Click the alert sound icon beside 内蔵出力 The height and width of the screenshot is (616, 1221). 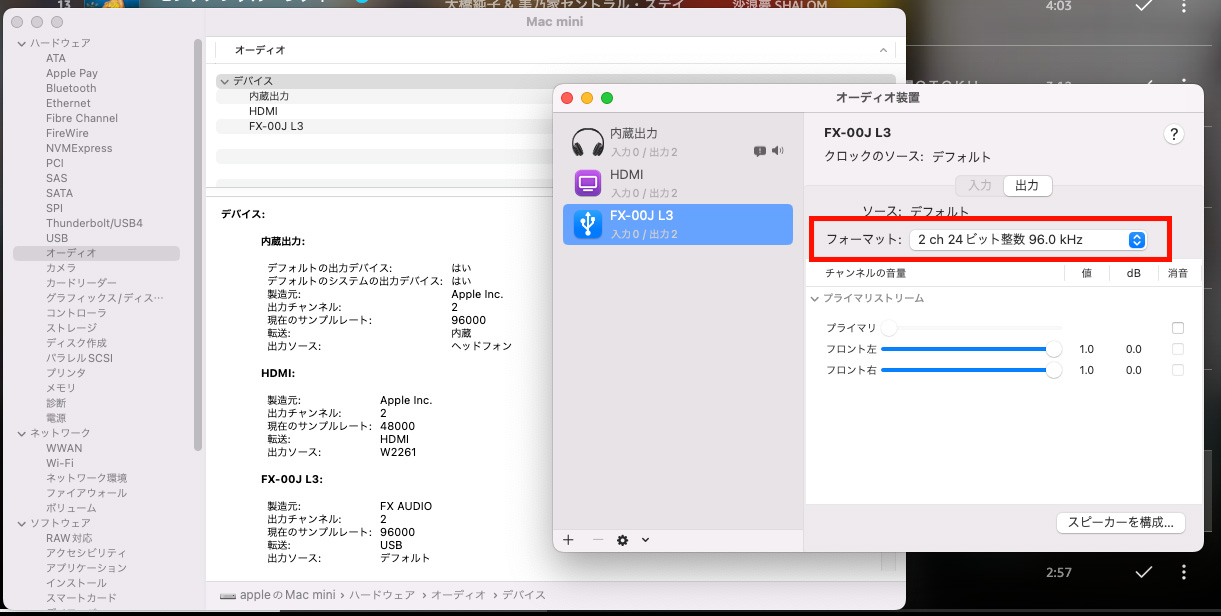coord(759,151)
